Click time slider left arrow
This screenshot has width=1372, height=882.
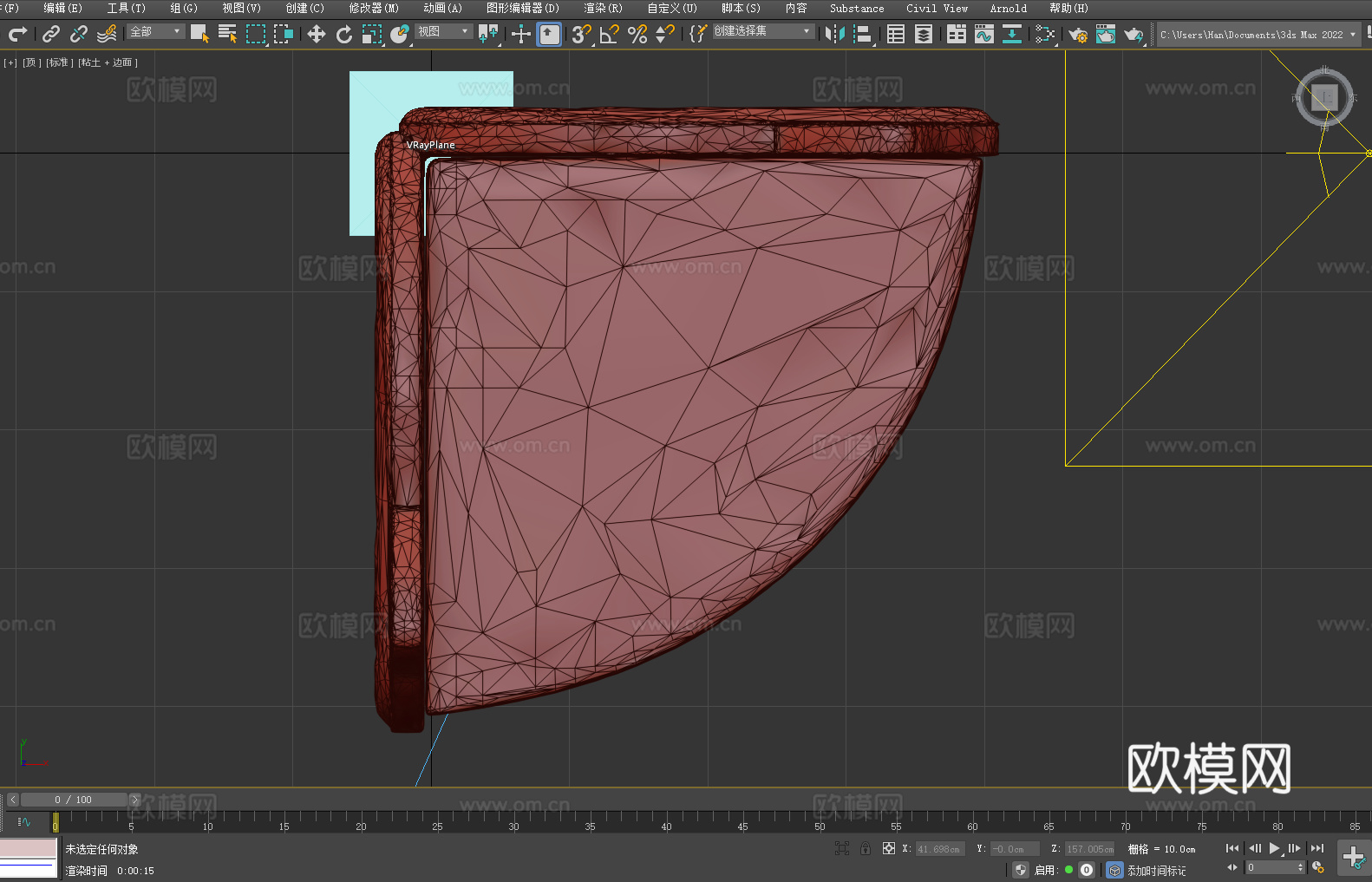(13, 800)
